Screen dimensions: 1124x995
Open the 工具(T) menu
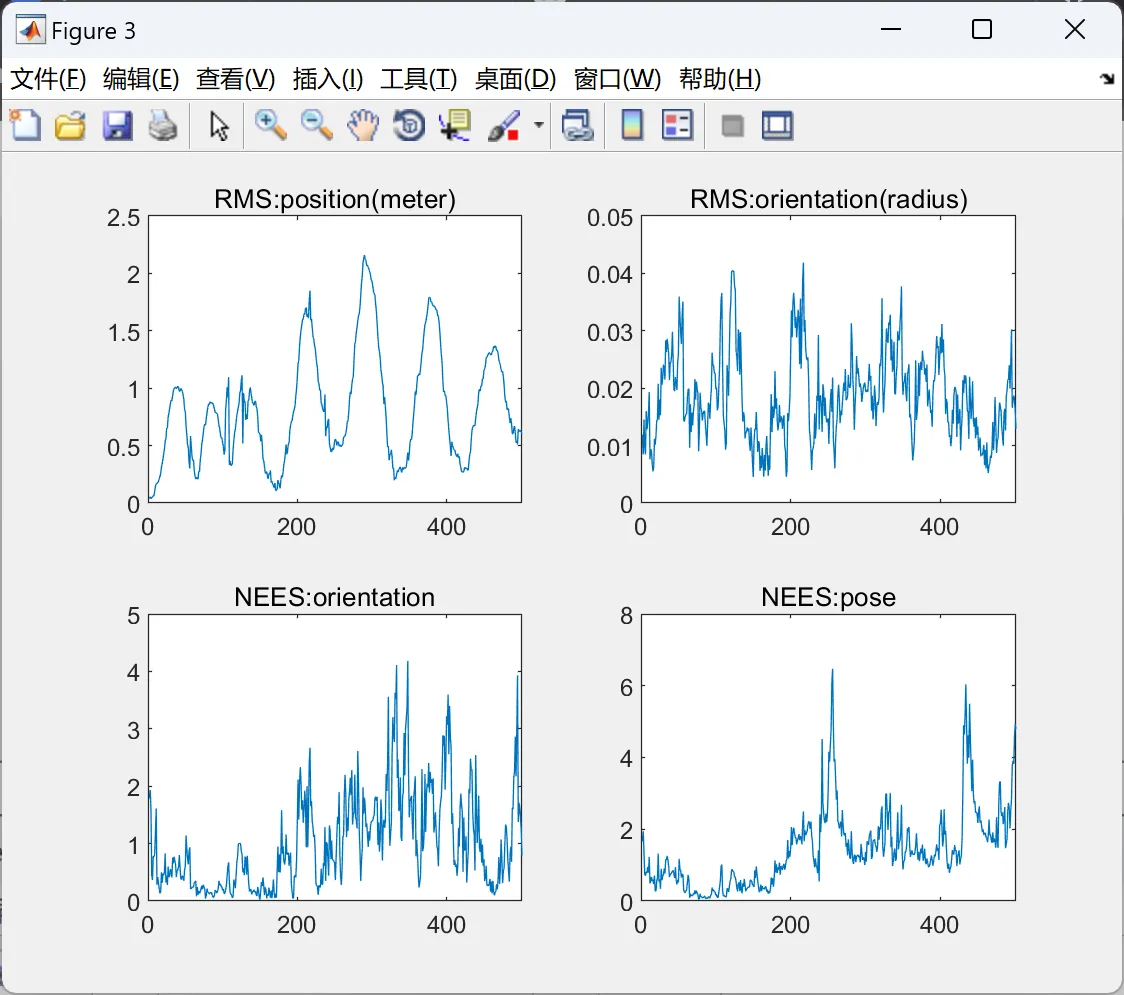coord(419,79)
